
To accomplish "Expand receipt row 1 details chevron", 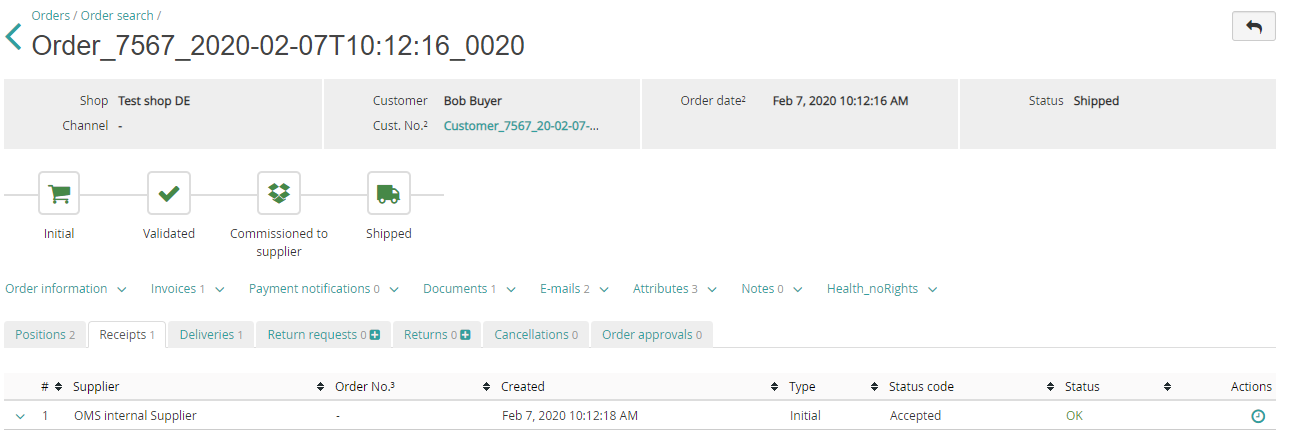I will click(x=20, y=416).
